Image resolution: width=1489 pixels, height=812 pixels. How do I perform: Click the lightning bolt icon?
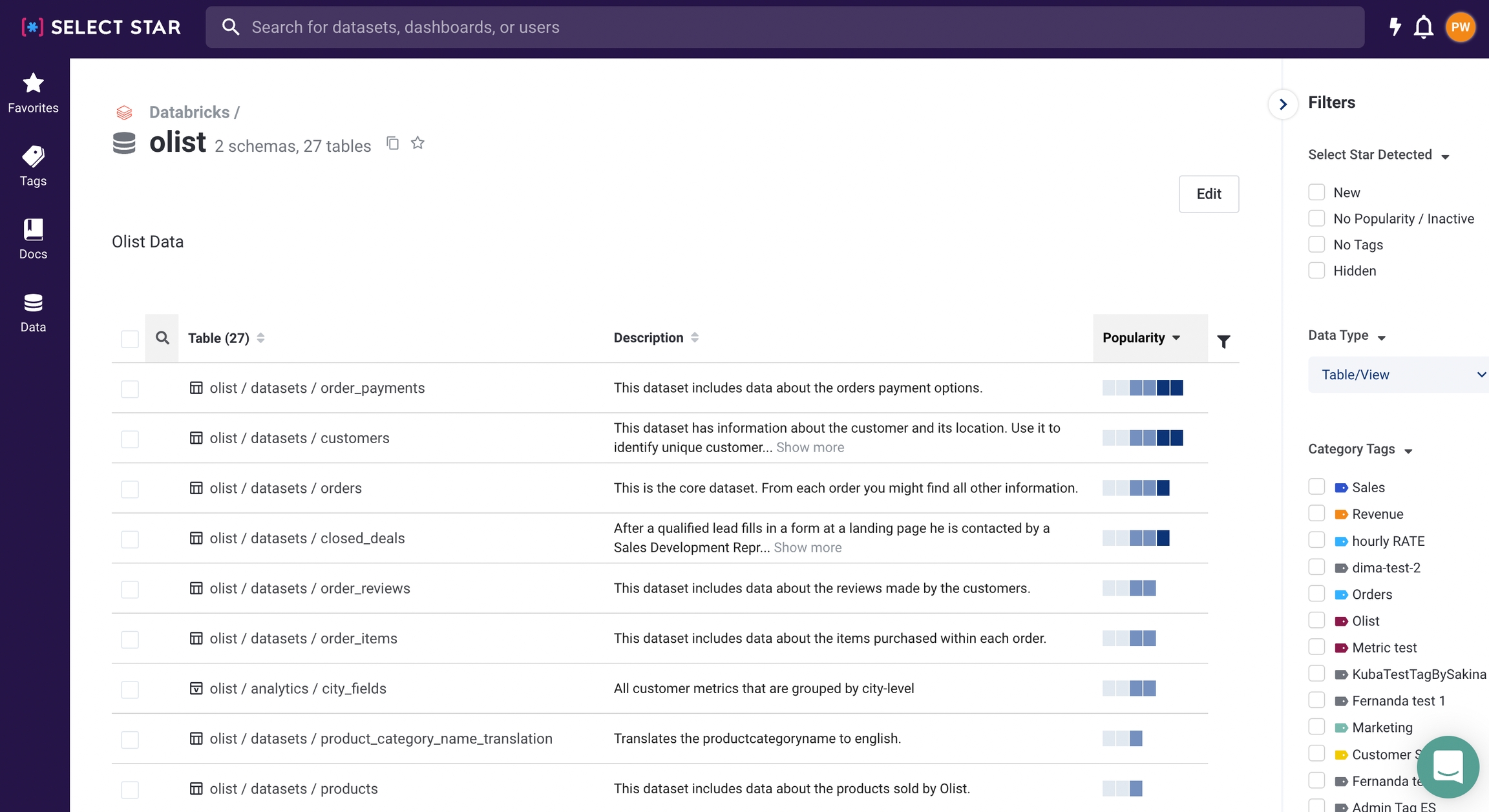tap(1395, 27)
